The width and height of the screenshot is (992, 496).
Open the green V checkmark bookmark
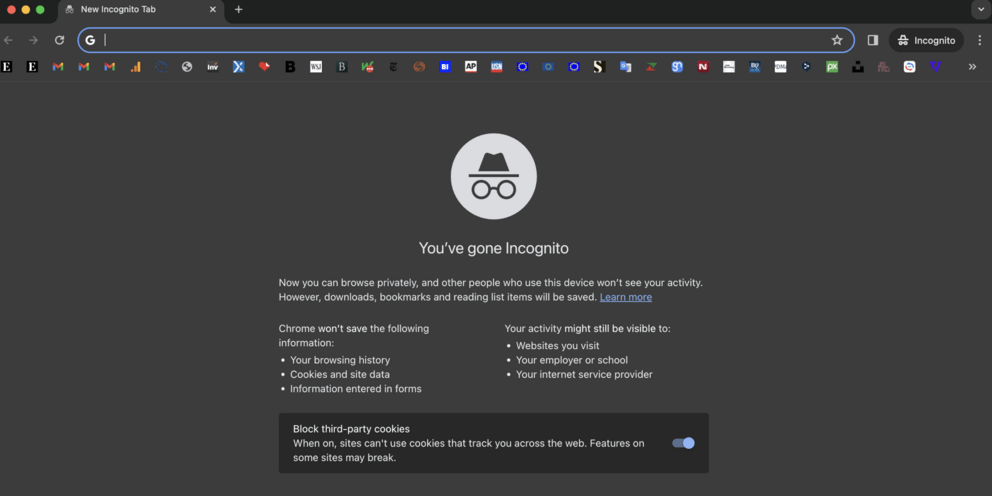(368, 66)
